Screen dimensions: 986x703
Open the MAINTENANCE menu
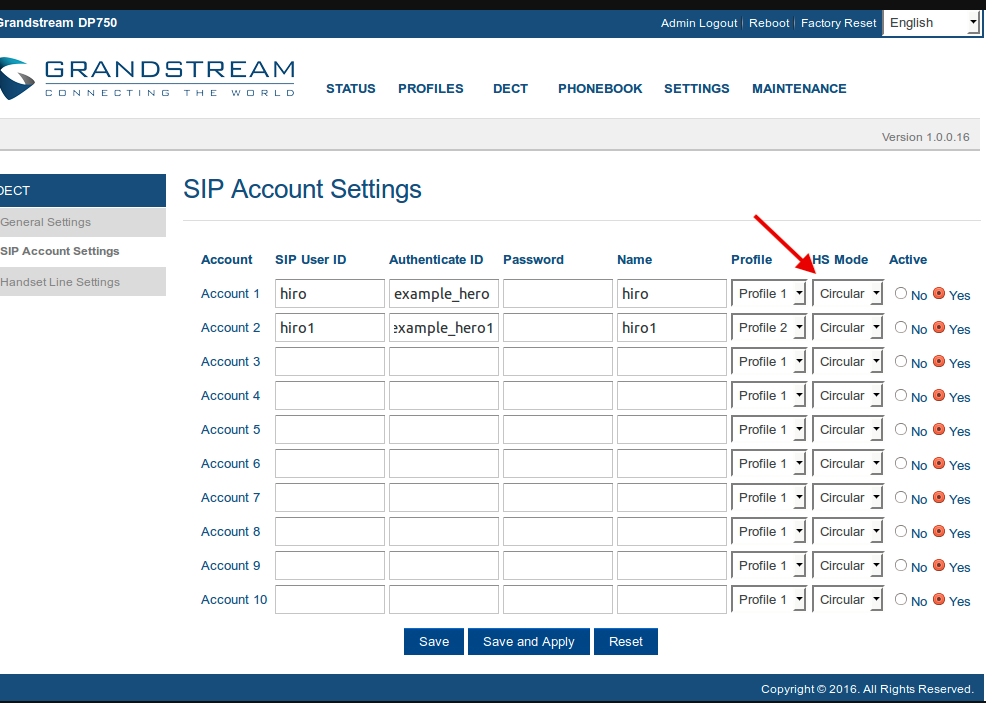[x=799, y=89]
